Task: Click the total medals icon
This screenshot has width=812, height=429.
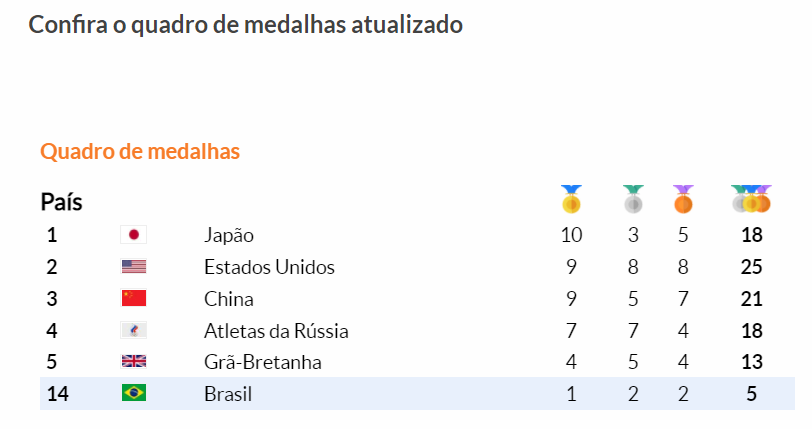Action: 751,200
